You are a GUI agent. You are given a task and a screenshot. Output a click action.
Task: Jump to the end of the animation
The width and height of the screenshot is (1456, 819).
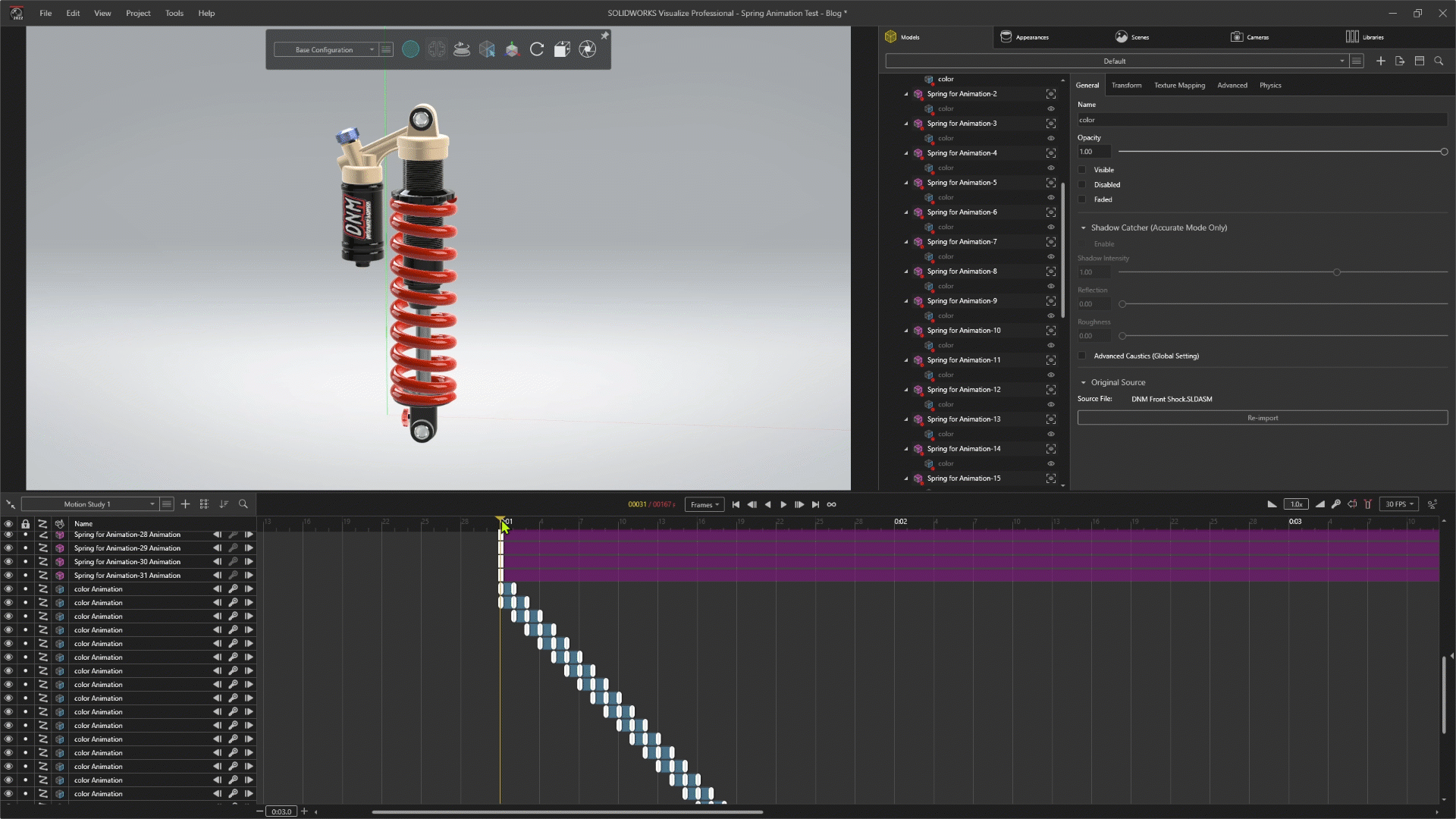coord(815,504)
